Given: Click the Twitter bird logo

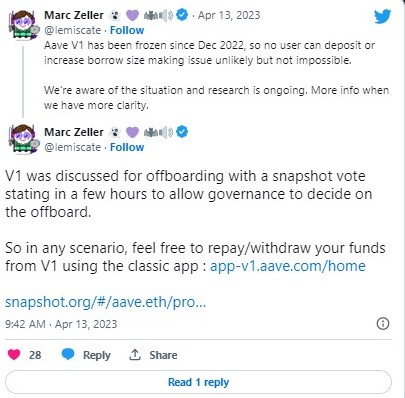Looking at the screenshot, I should 382,16.
